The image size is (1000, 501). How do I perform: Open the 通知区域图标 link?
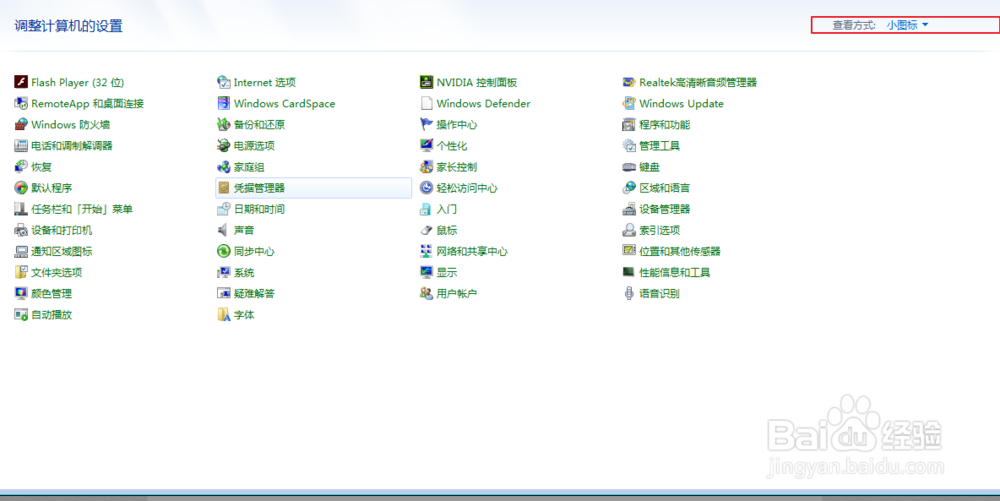click(x=61, y=251)
